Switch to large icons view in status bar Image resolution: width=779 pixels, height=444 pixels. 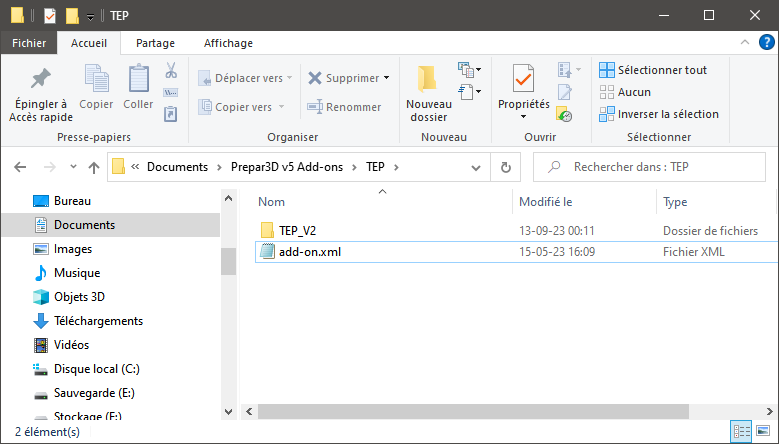(x=763, y=431)
